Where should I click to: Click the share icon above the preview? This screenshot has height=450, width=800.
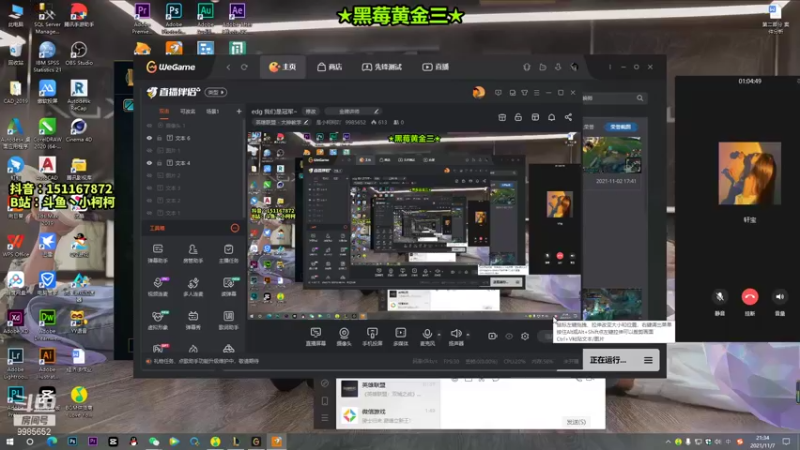tap(568, 117)
